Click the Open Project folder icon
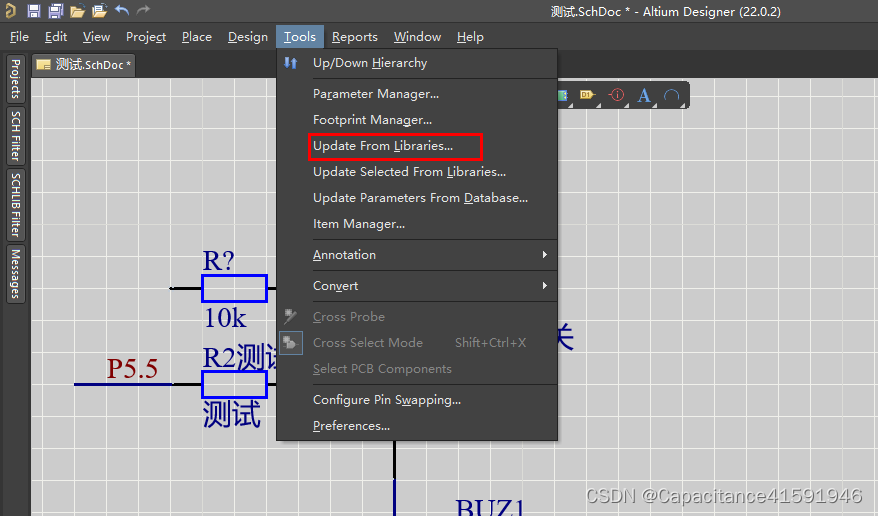This screenshot has width=878, height=516. coord(100,11)
